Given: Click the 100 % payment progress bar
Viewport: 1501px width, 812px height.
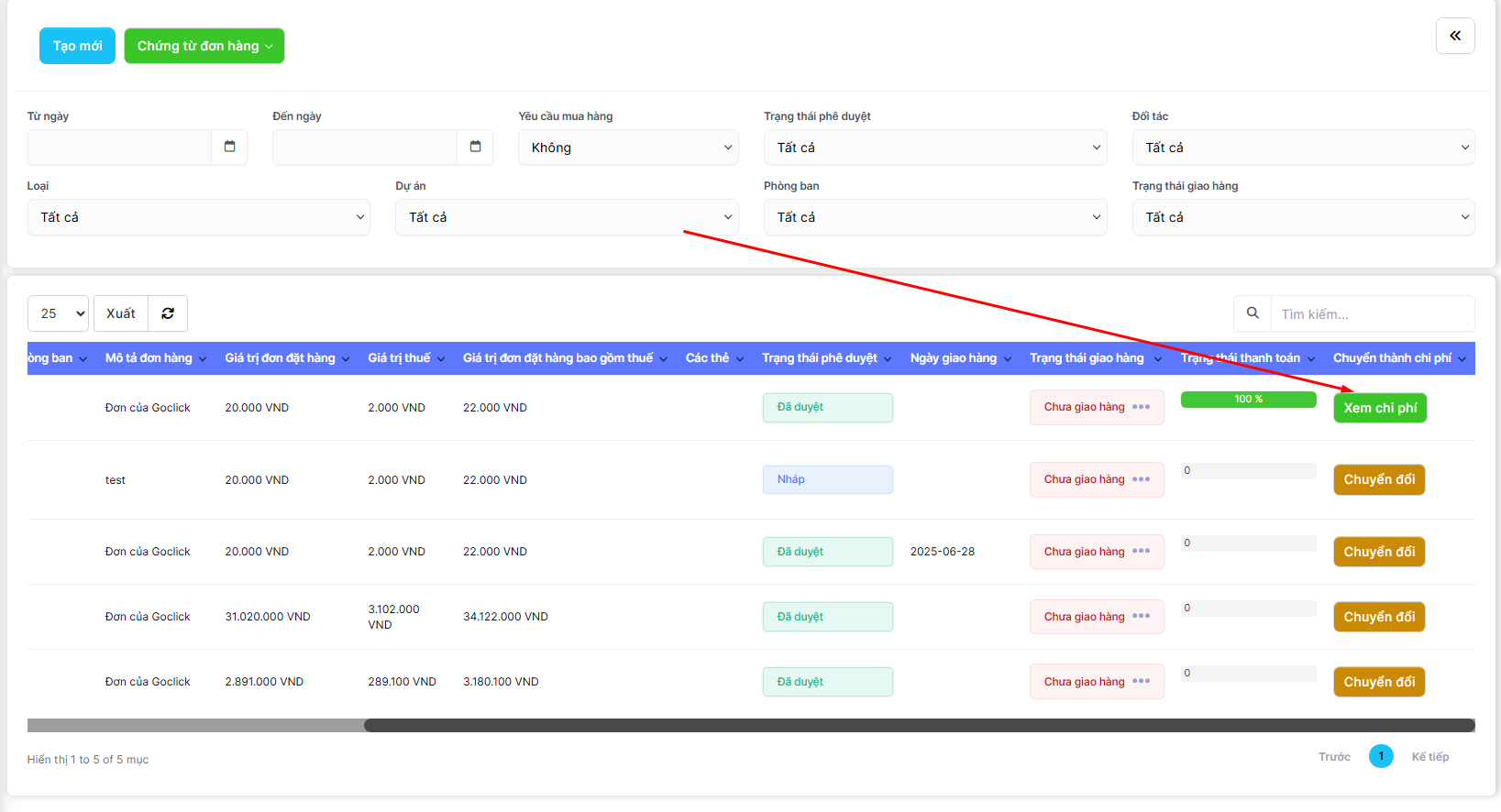Looking at the screenshot, I should click(1248, 400).
